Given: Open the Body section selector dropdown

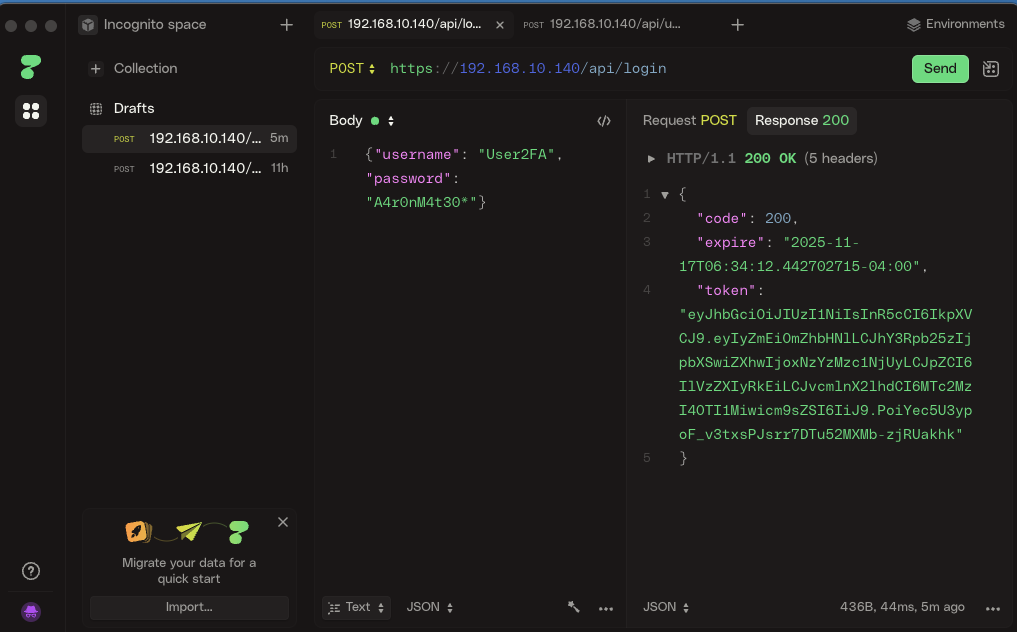Looking at the screenshot, I should click(390, 121).
